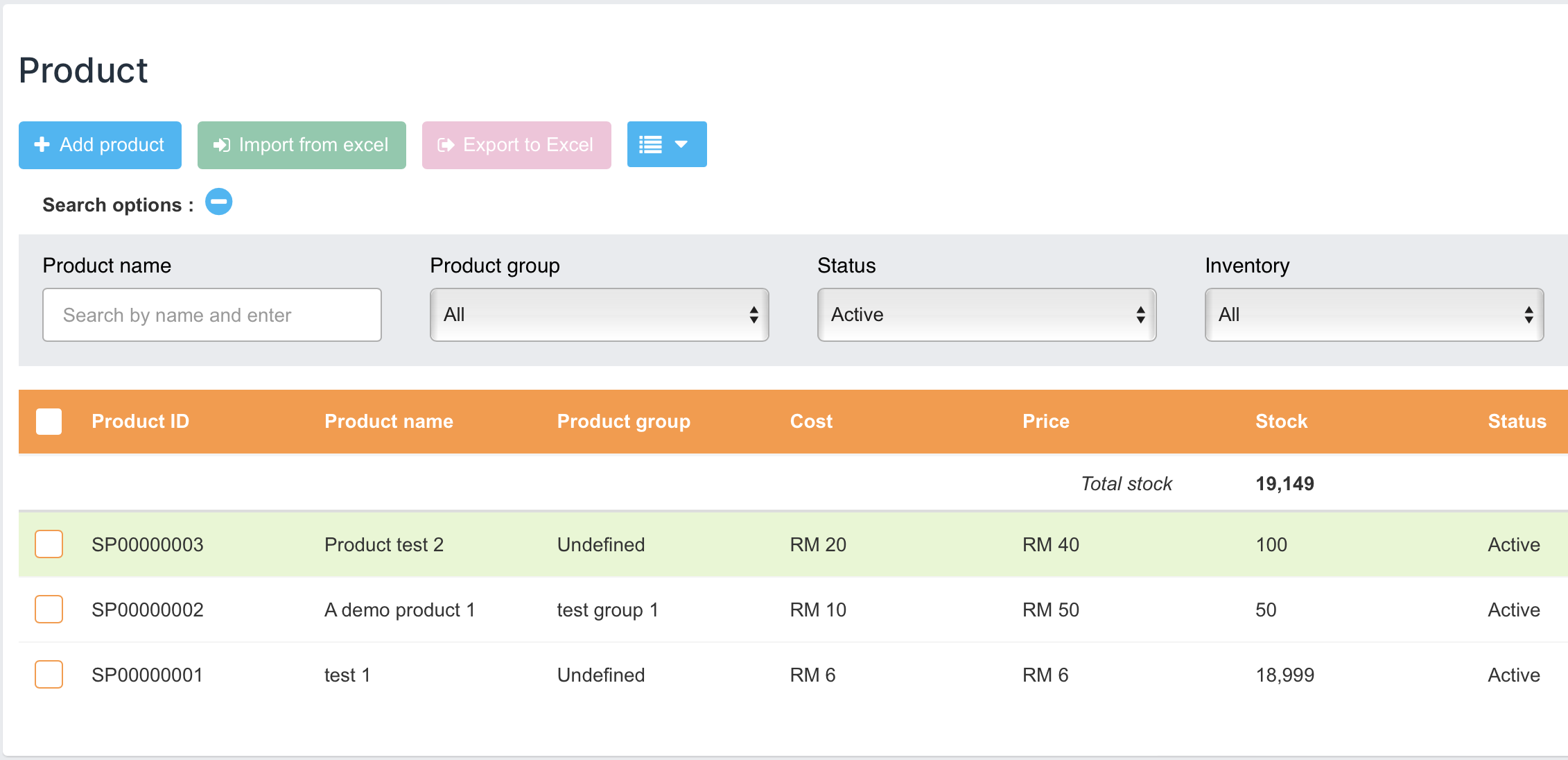Check the box for SP00000003 row
The width and height of the screenshot is (1568, 760).
tap(49, 544)
